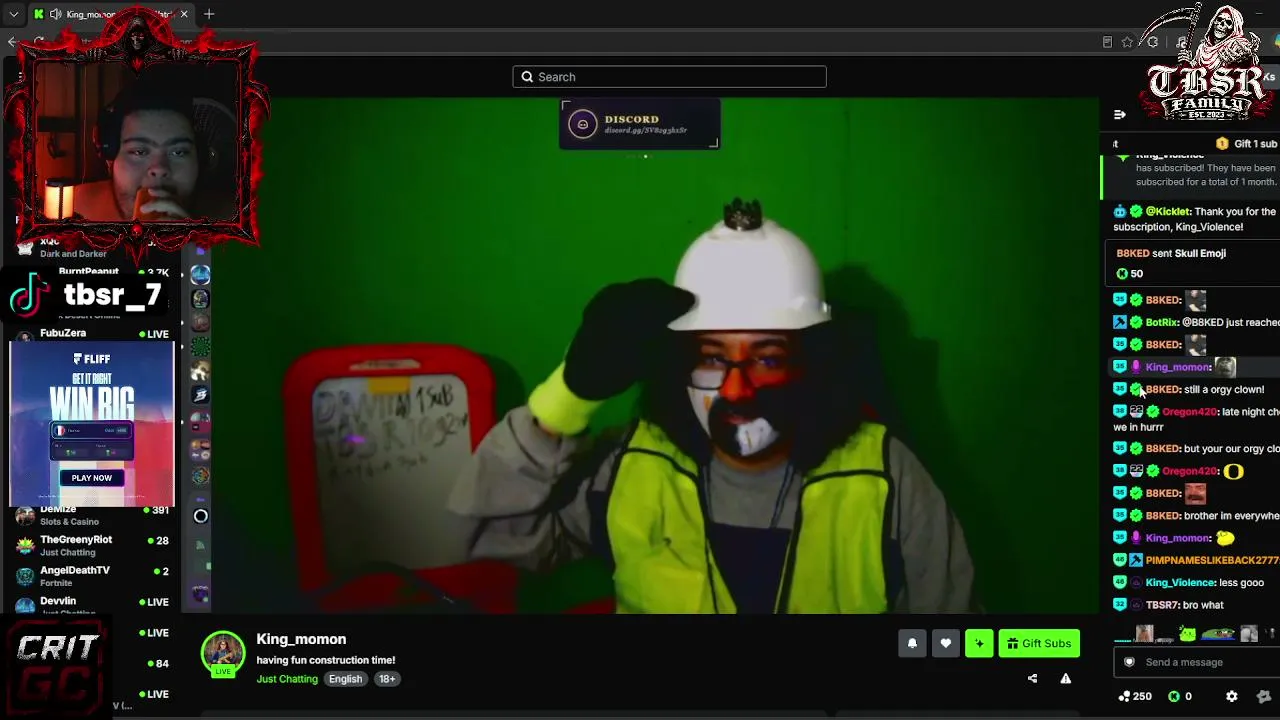Close the King_momon browser tab
This screenshot has width=1280, height=720.
(x=184, y=14)
